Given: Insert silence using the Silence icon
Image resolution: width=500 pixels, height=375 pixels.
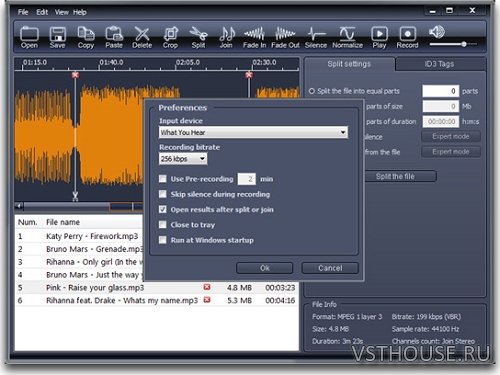Looking at the screenshot, I should (316, 37).
